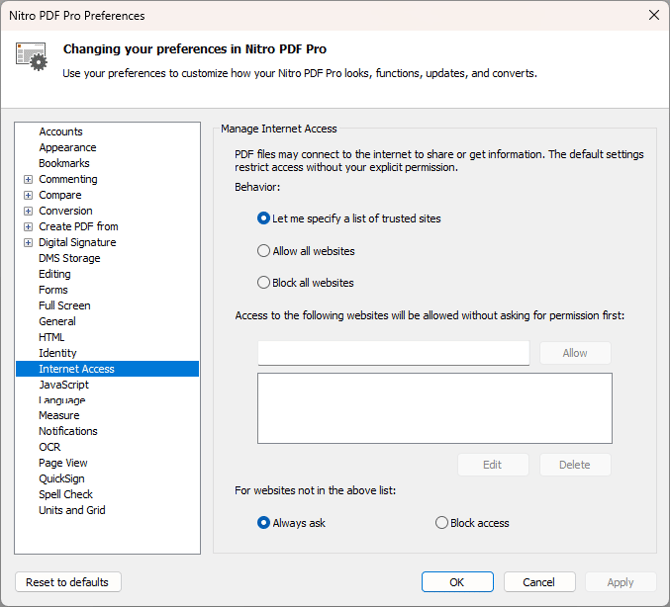Click the trusted website address input field
The image size is (670, 607).
pos(394,353)
